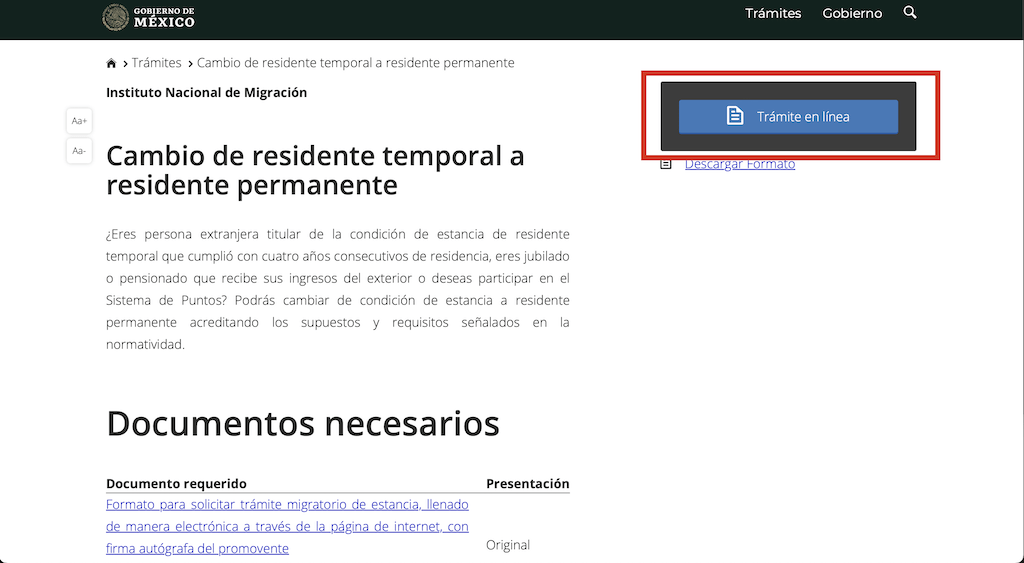The height and width of the screenshot is (563, 1024).
Task: Open the Gobierno menu in header
Action: click(852, 14)
